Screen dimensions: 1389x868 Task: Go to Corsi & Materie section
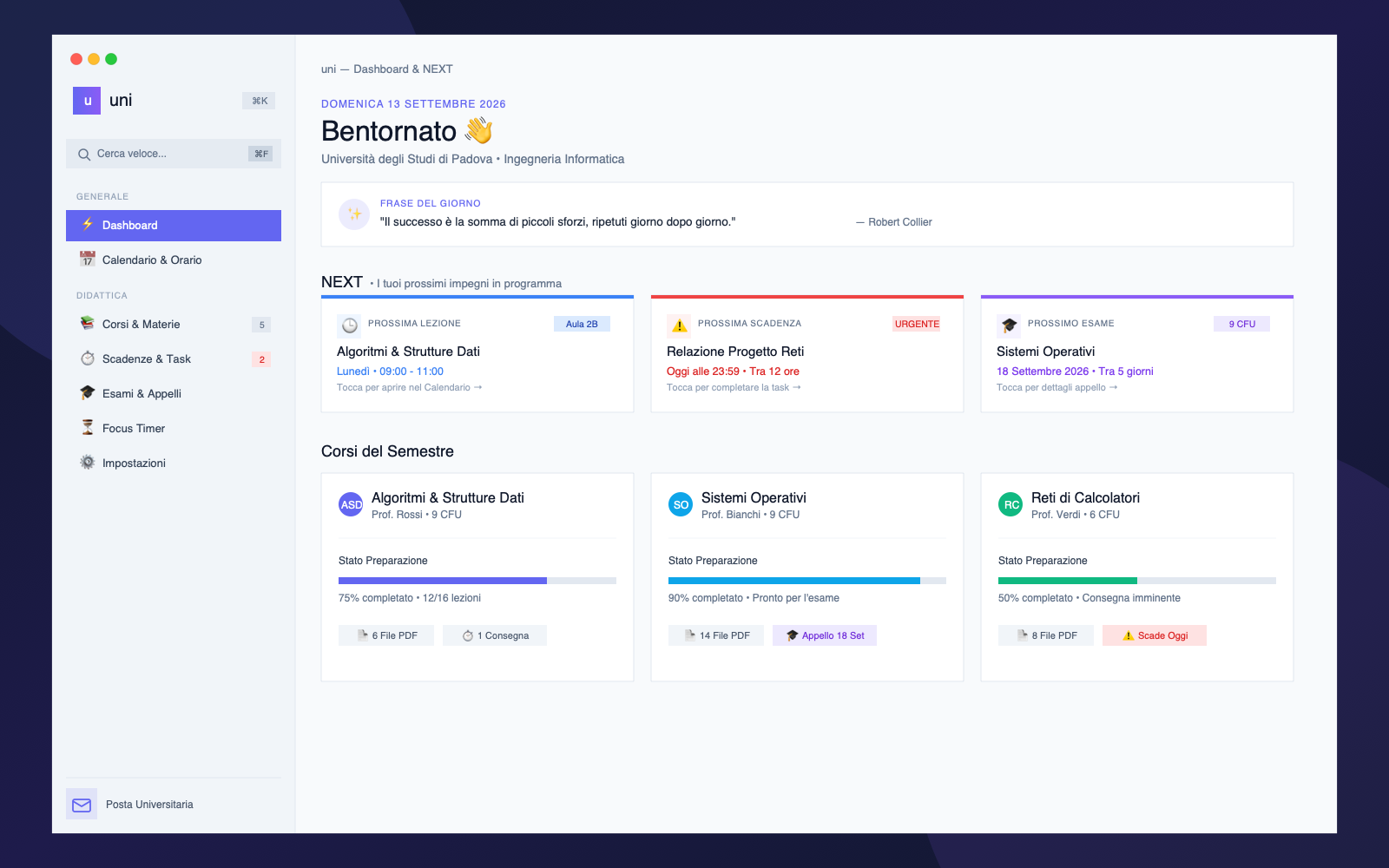point(174,325)
